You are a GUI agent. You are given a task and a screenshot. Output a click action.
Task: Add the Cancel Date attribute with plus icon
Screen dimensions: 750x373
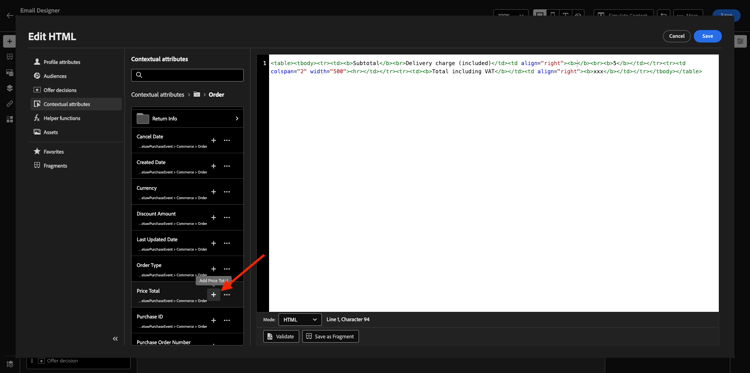pos(213,140)
